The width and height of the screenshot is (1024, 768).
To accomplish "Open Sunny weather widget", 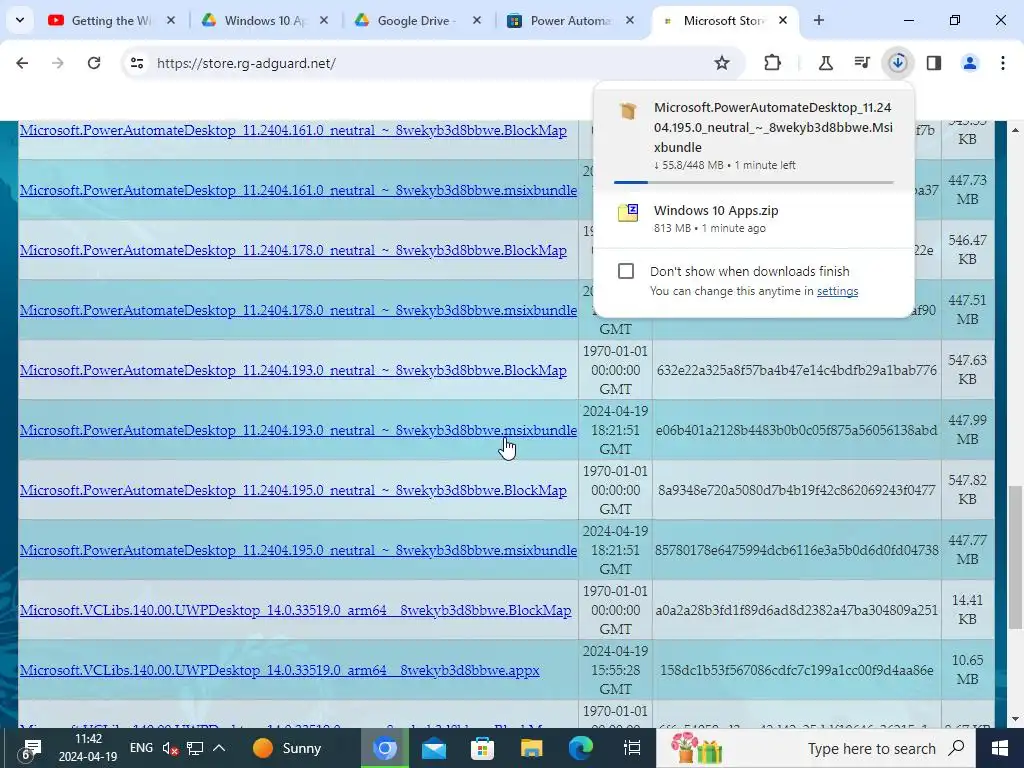I will (x=287, y=748).
